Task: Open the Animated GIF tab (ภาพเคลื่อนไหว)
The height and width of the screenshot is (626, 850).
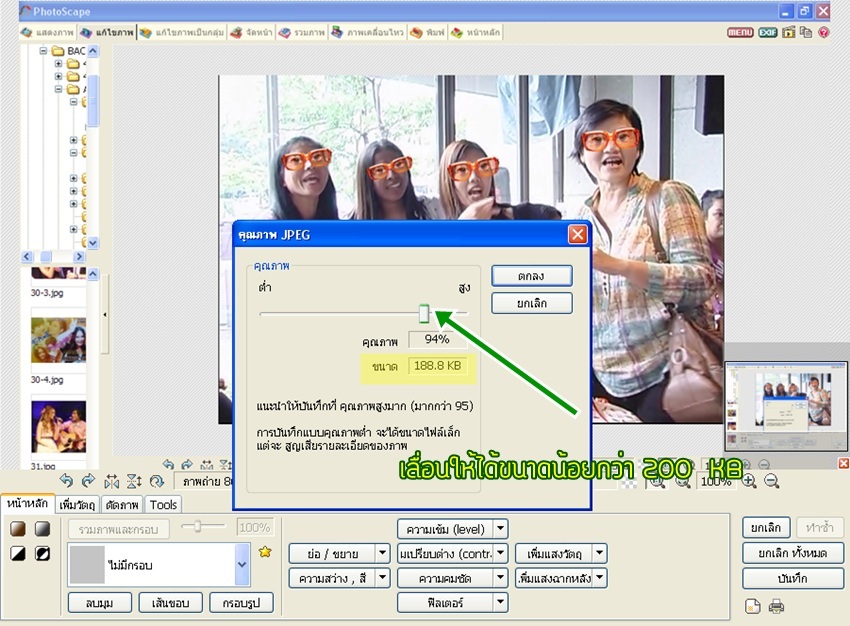Action: 368,33
